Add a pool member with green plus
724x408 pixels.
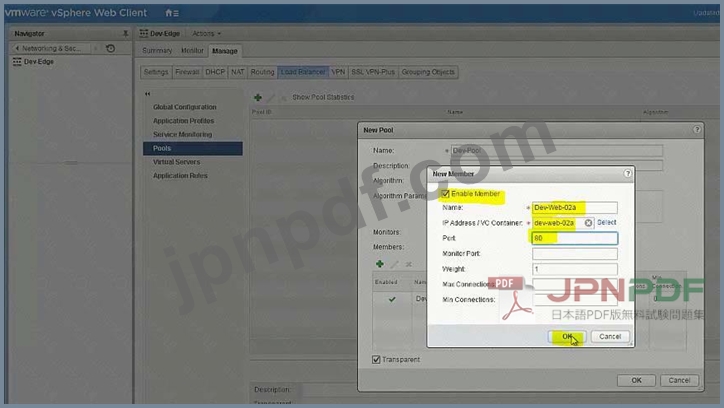click(380, 264)
